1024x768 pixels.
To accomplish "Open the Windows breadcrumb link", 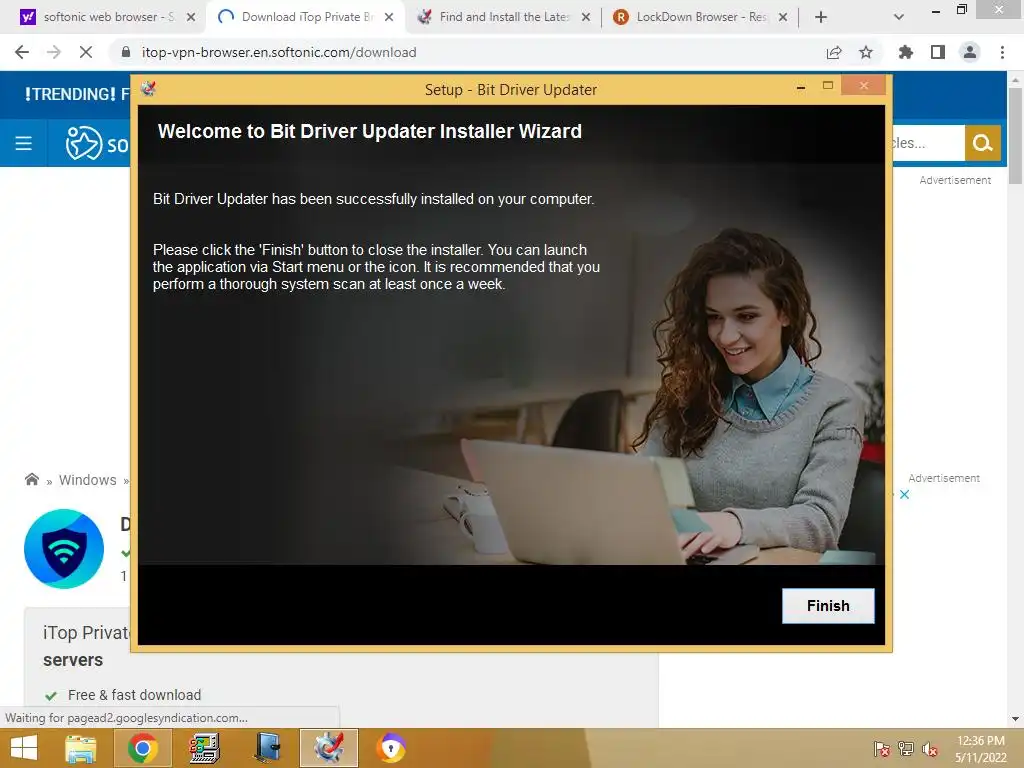I will (88, 480).
